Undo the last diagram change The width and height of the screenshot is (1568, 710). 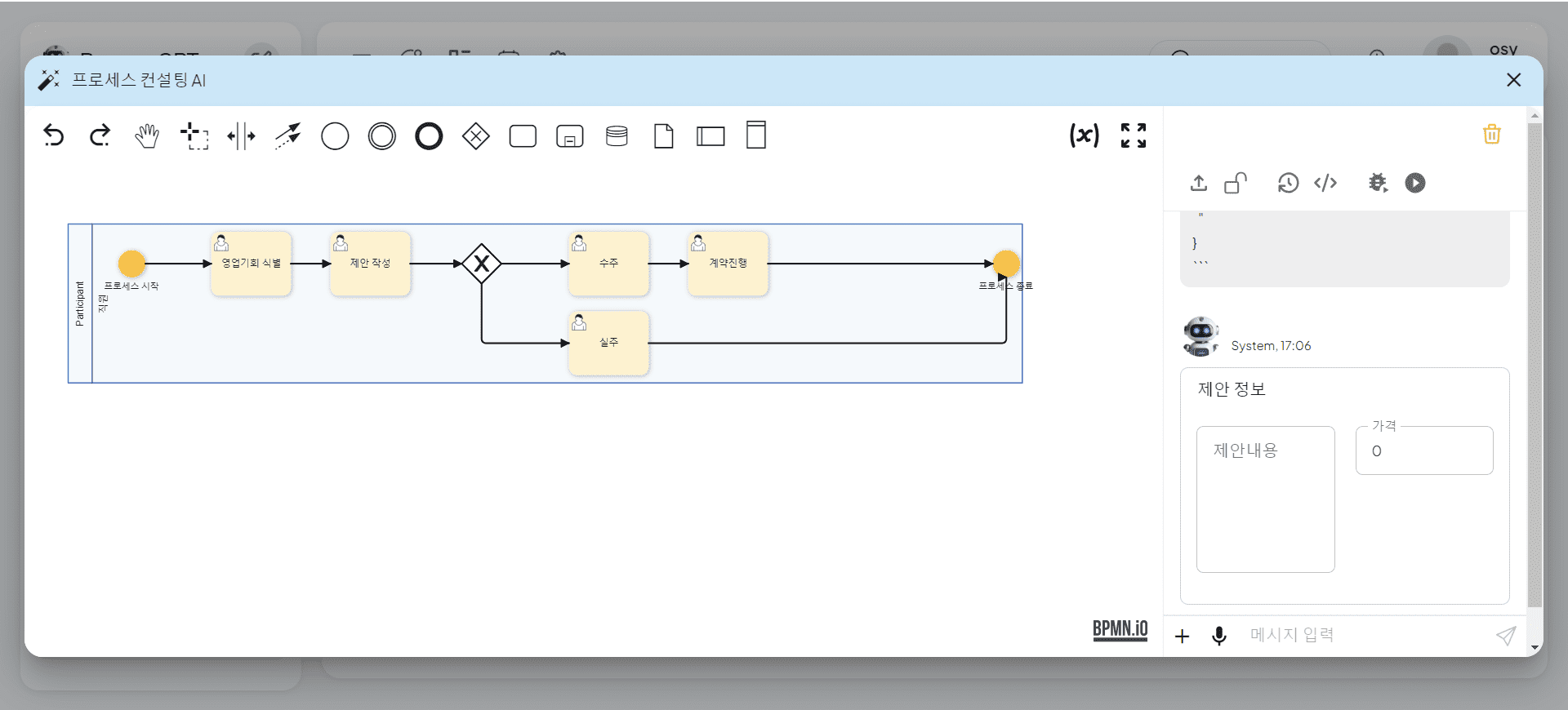(x=54, y=135)
